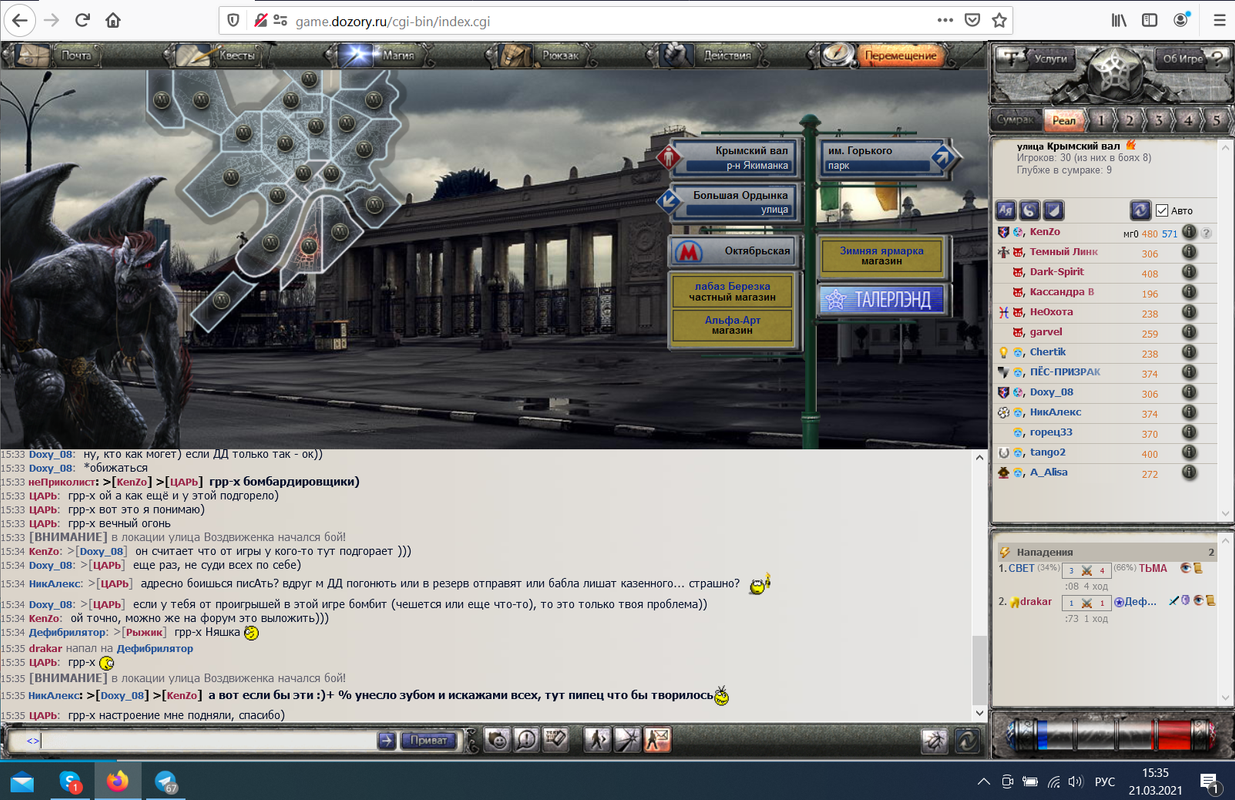Open the Mail app on taskbar
Viewport: 1235px width, 800px height.
click(x=22, y=781)
